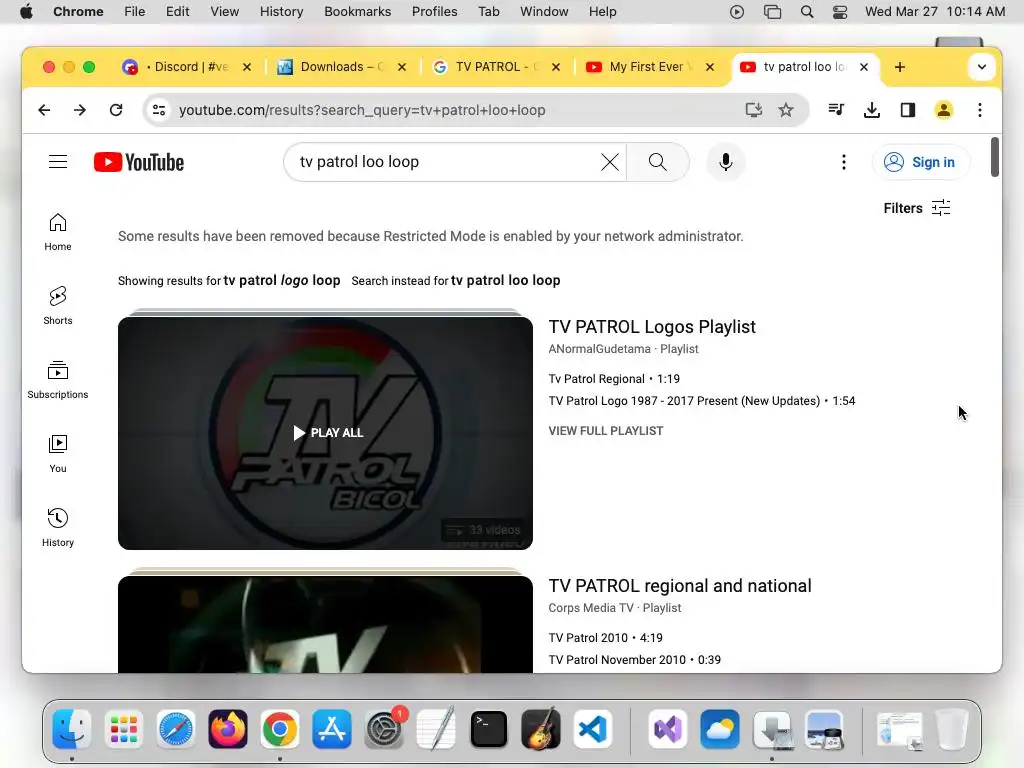Screen dimensions: 1024x768
Task: Open the TV Patrol 2010 4:19 video
Action: coord(605,638)
